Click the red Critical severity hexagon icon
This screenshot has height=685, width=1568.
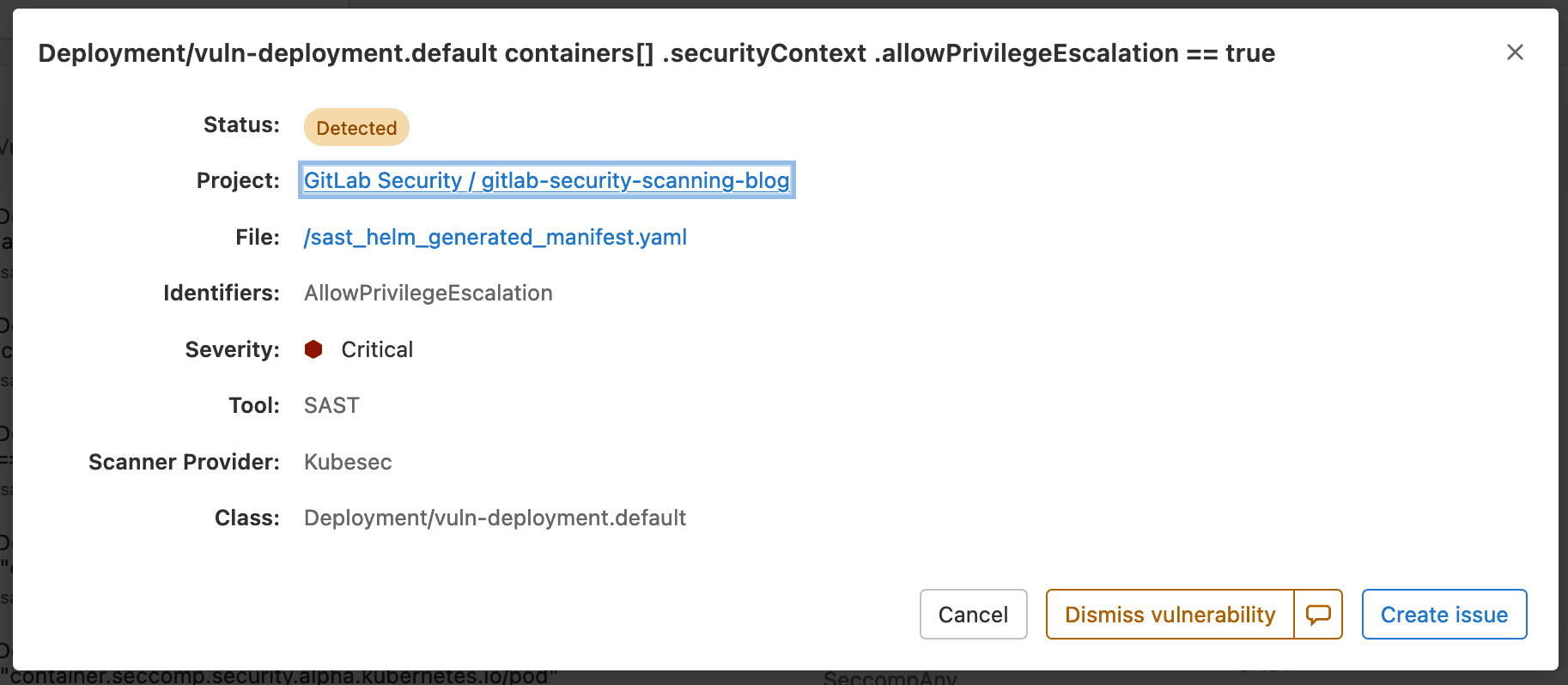pos(313,349)
